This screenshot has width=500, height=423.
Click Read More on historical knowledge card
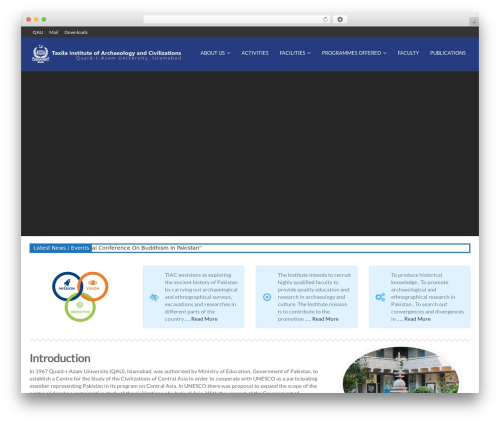[x=417, y=319]
